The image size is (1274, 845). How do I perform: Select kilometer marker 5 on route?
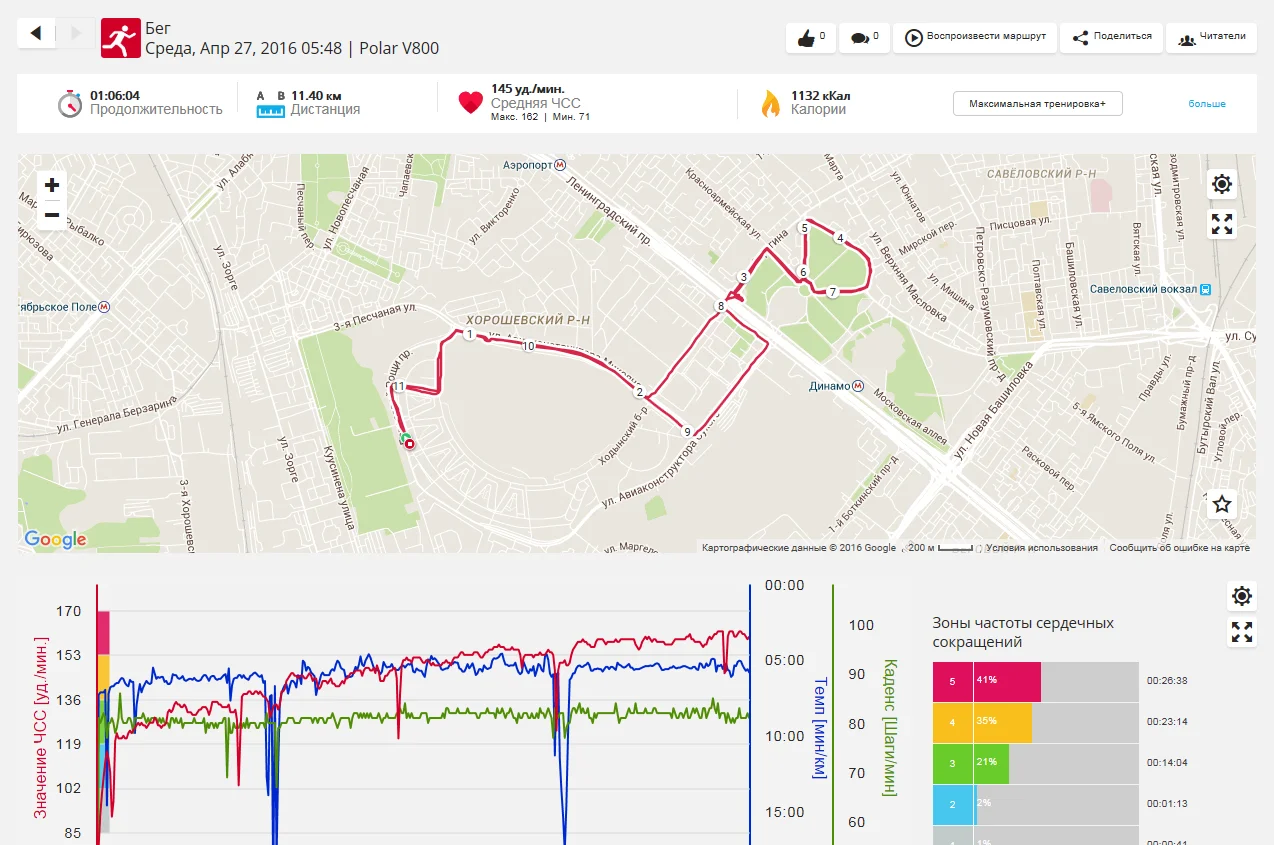pos(804,228)
